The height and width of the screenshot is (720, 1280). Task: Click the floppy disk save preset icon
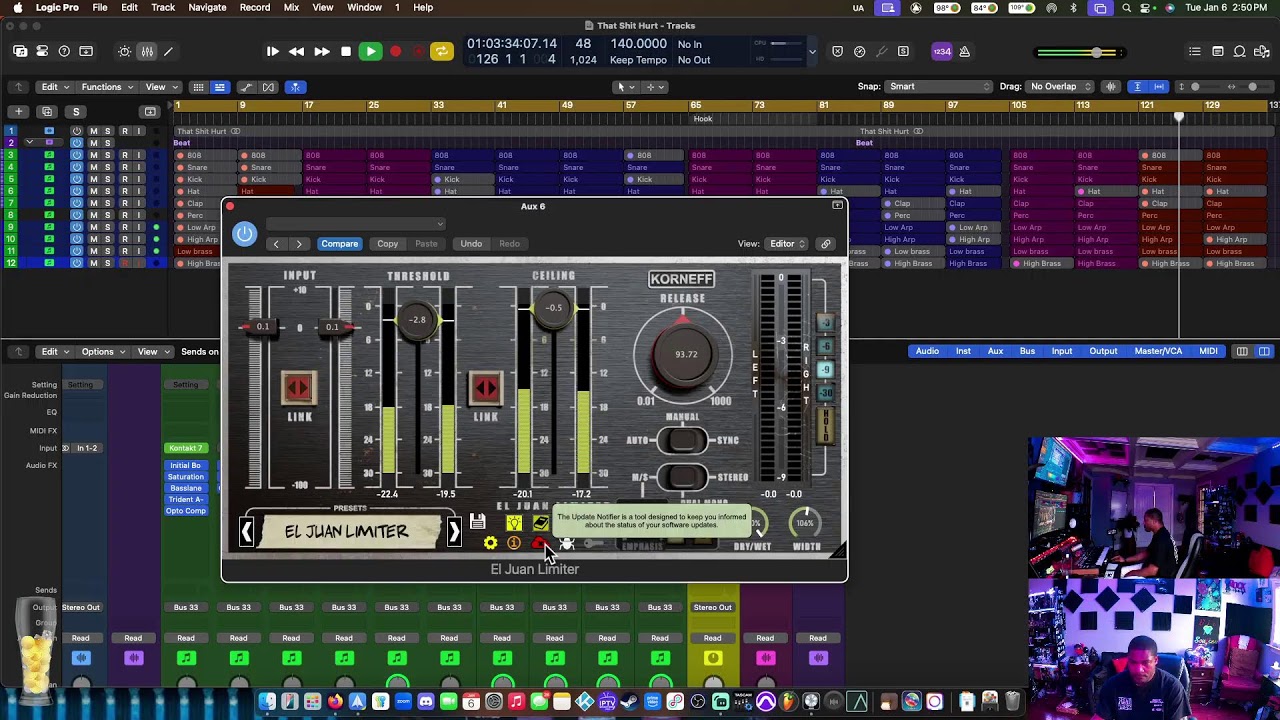[x=477, y=522]
